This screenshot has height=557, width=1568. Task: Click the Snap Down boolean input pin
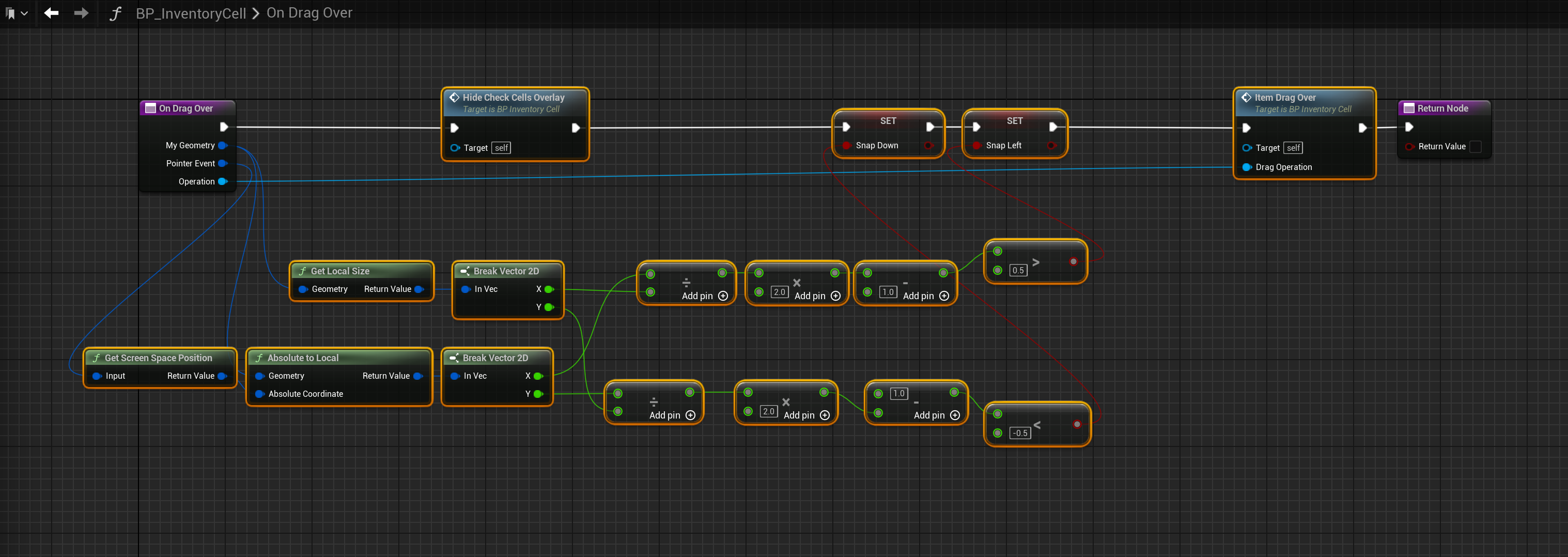click(846, 146)
